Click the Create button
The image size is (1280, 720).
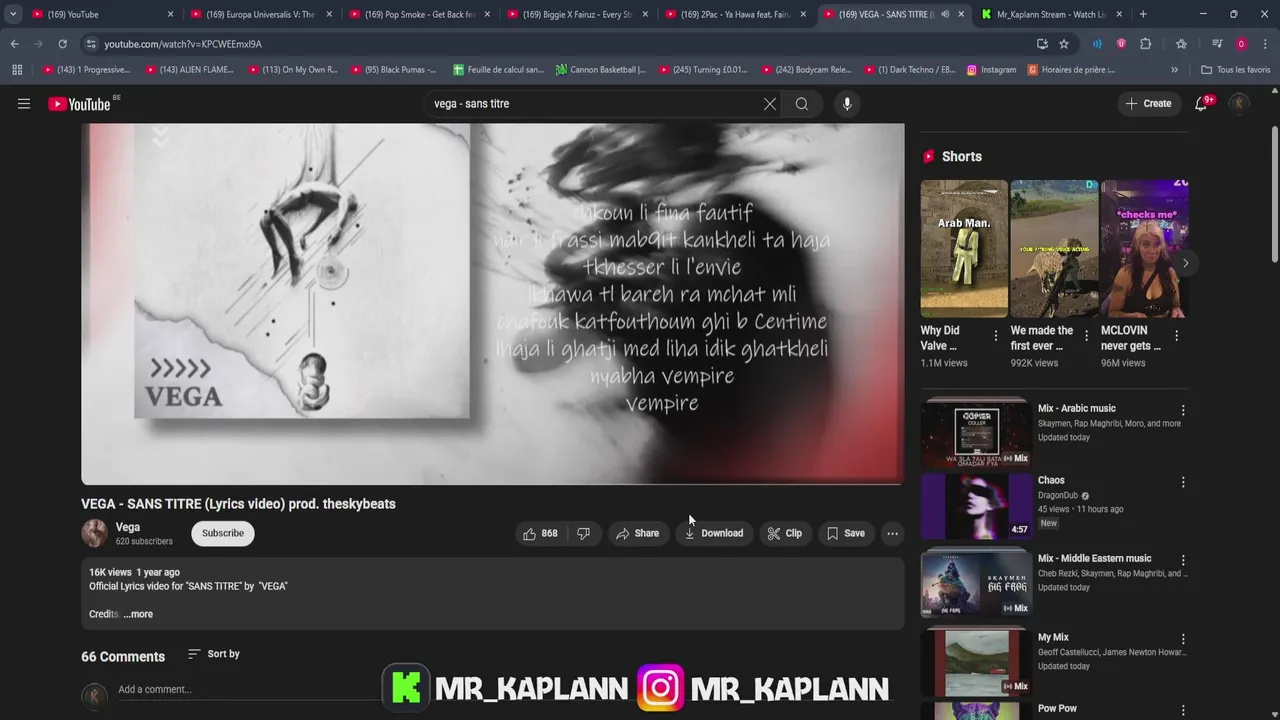[x=1148, y=104]
